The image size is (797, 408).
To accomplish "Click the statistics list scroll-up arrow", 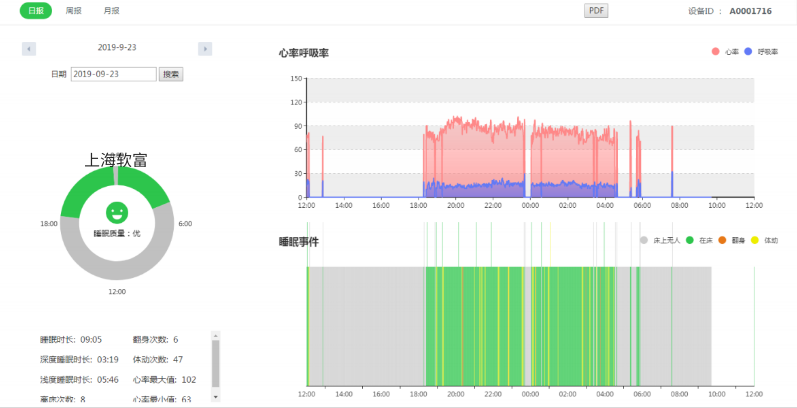I will [x=216, y=335].
